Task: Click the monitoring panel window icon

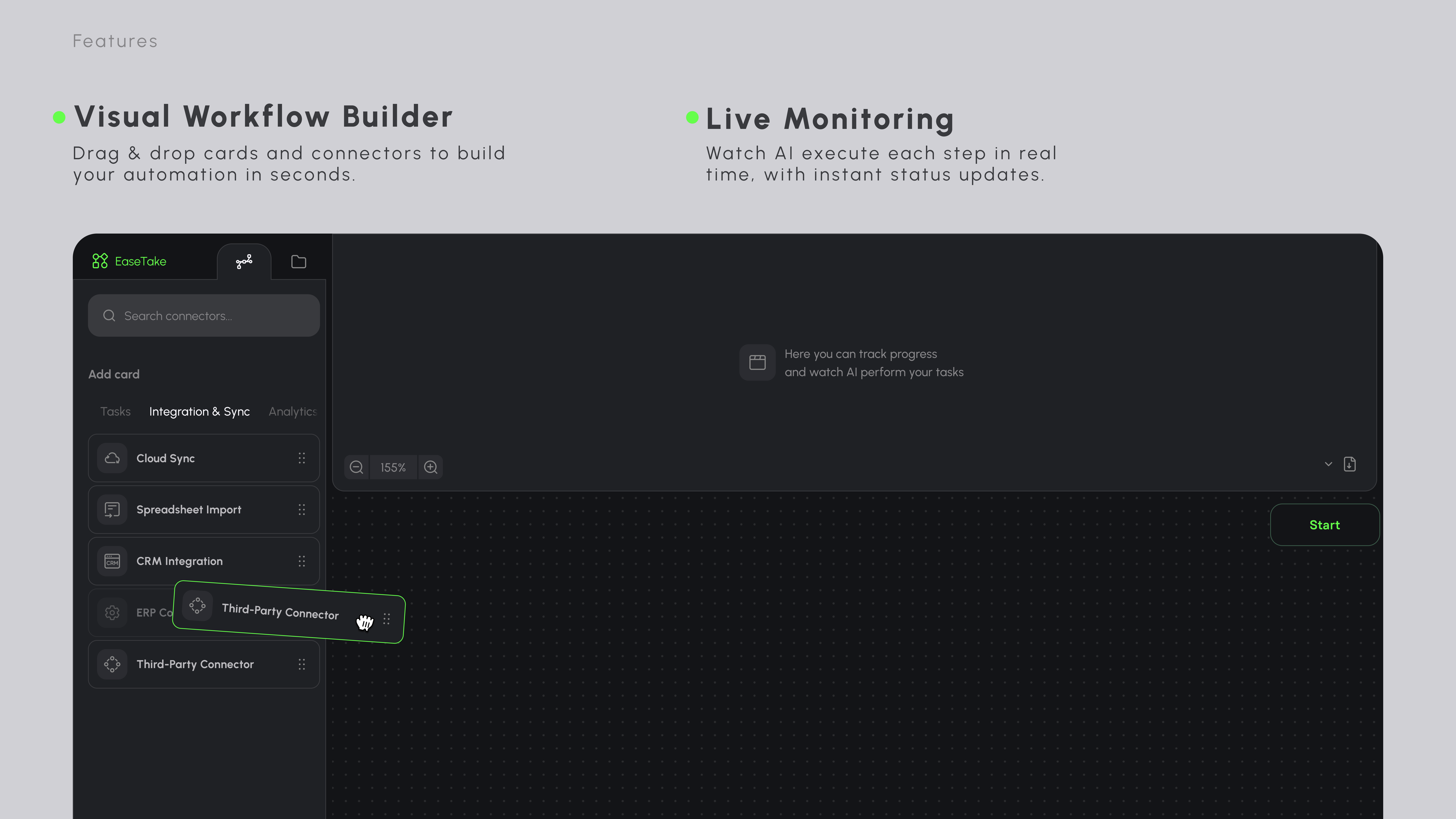Action: (757, 362)
